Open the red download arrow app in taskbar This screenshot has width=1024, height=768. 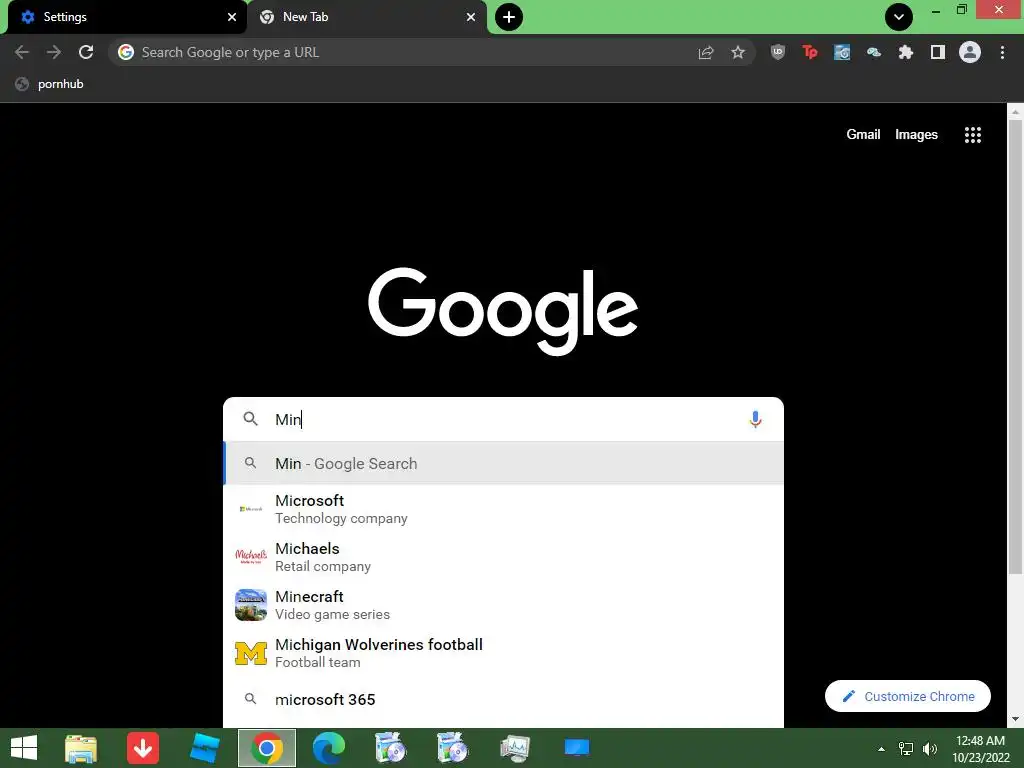pyautogui.click(x=143, y=748)
